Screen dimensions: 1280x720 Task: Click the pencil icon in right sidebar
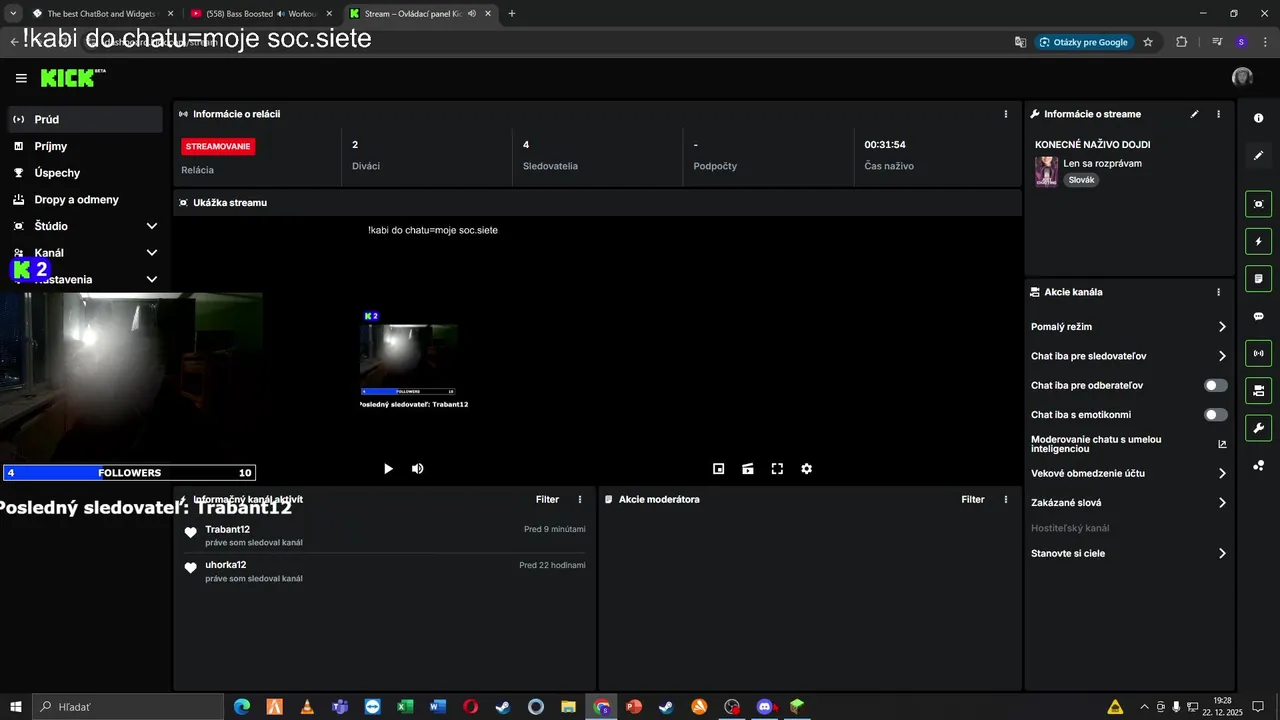[1258, 155]
